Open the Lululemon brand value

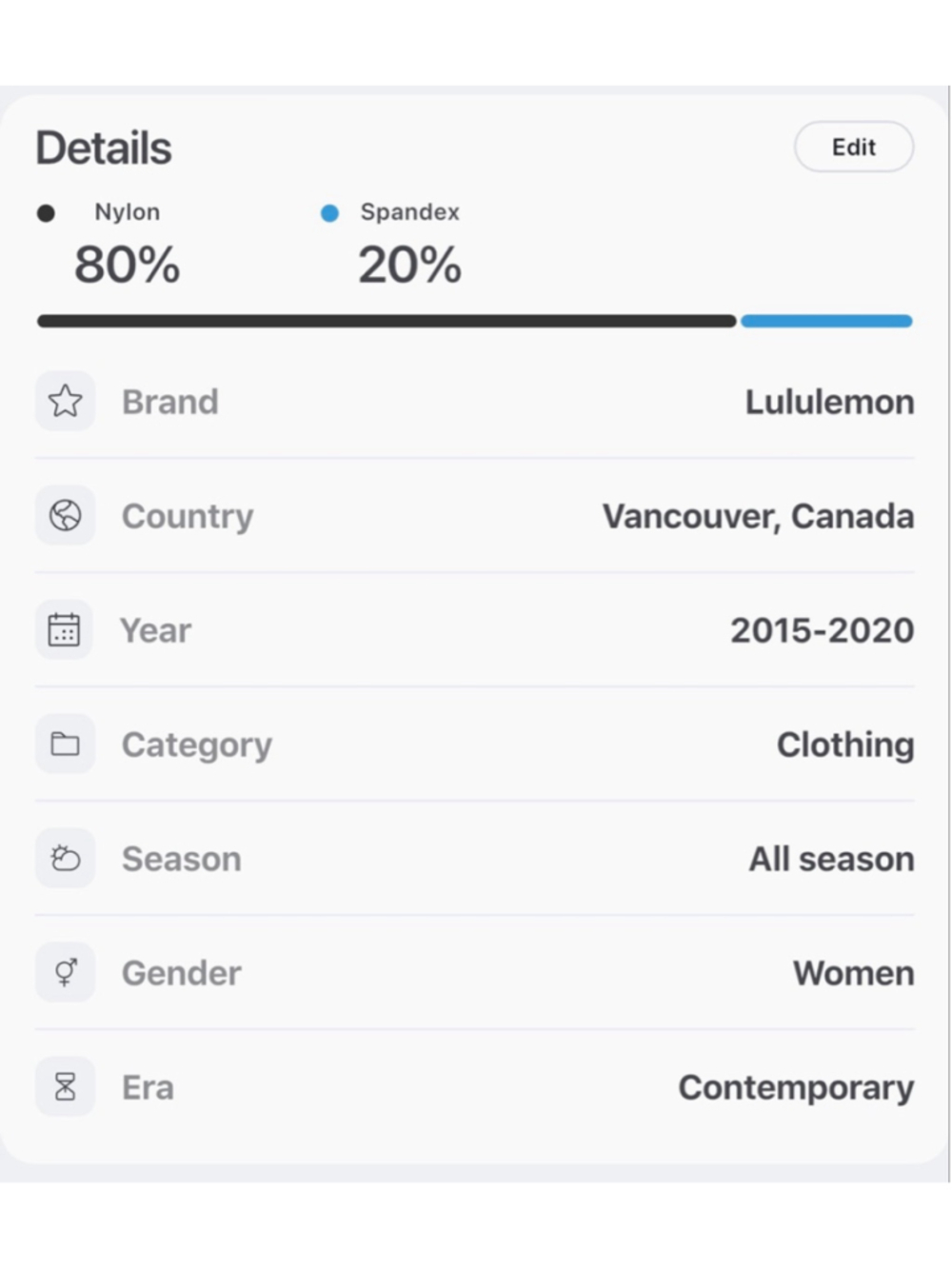(x=829, y=402)
